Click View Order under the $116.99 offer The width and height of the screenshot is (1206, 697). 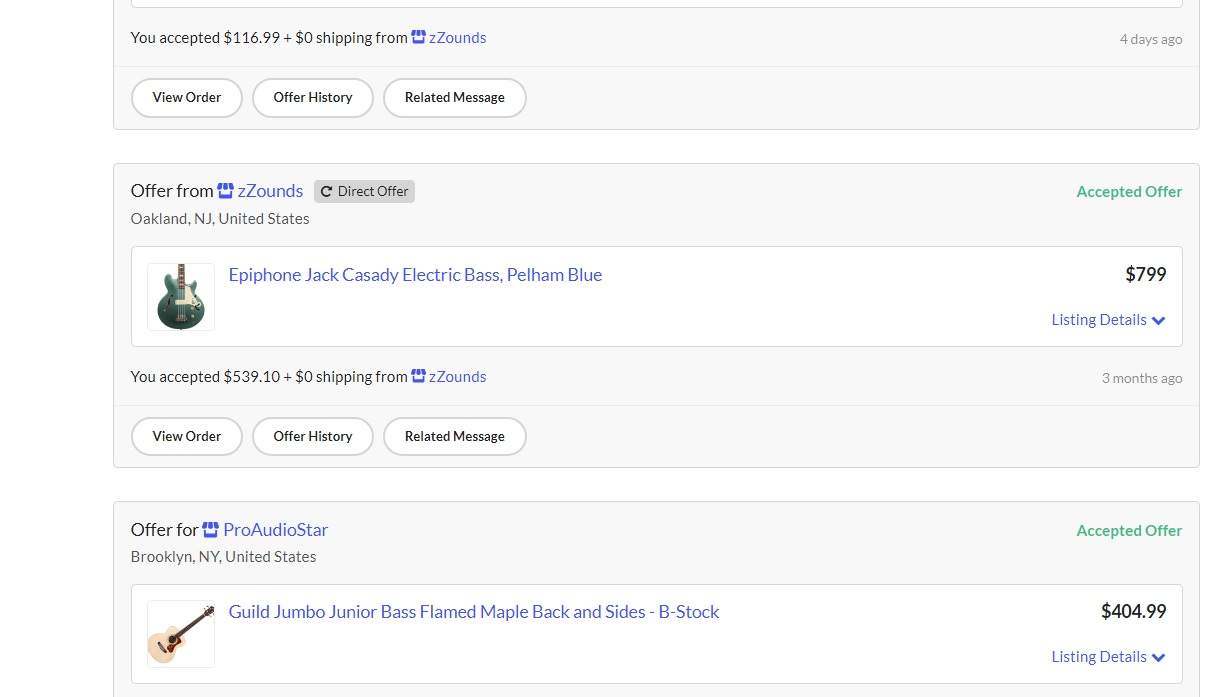pyautogui.click(x=187, y=98)
